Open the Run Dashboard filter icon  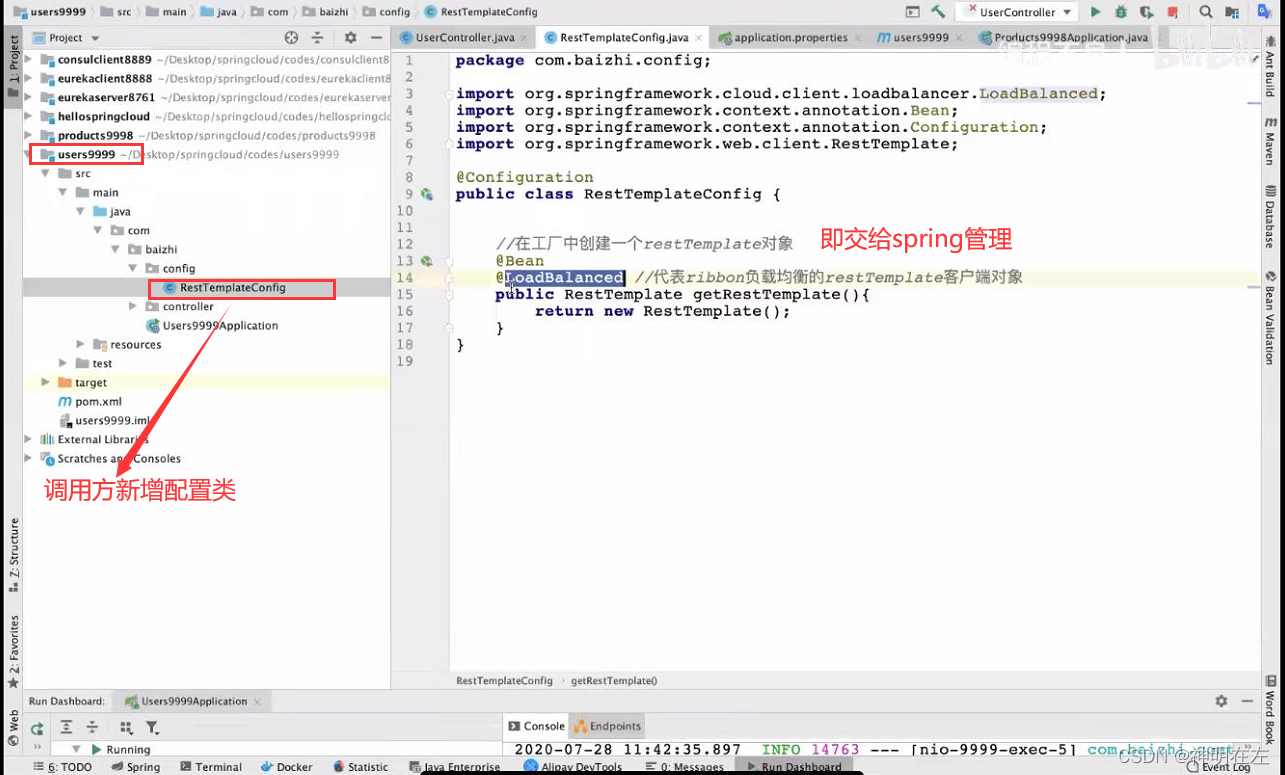[152, 727]
